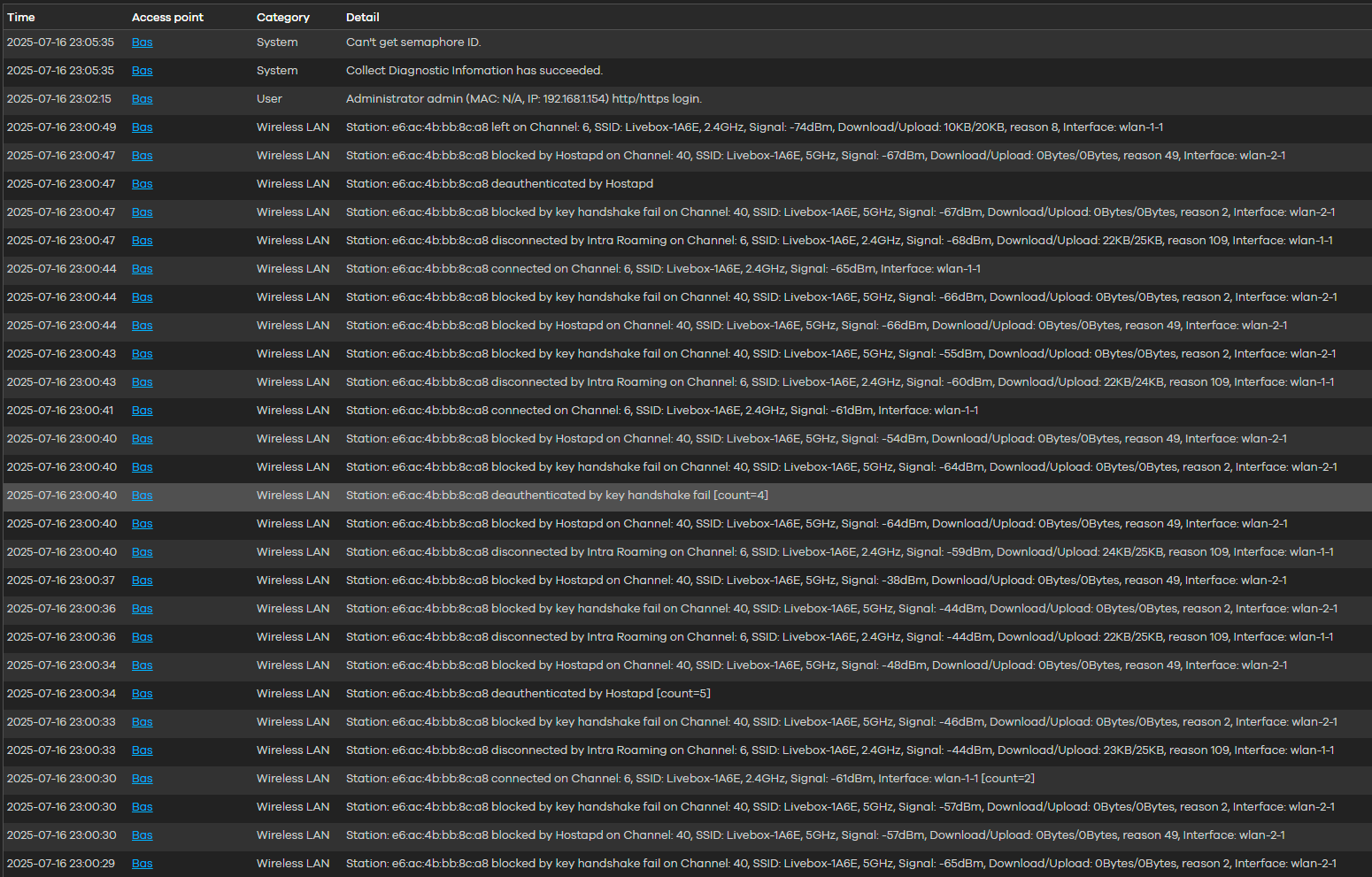Image resolution: width=1372 pixels, height=877 pixels.
Task: Open the Bas link in the 23:00:41 connected row
Action: [143, 410]
